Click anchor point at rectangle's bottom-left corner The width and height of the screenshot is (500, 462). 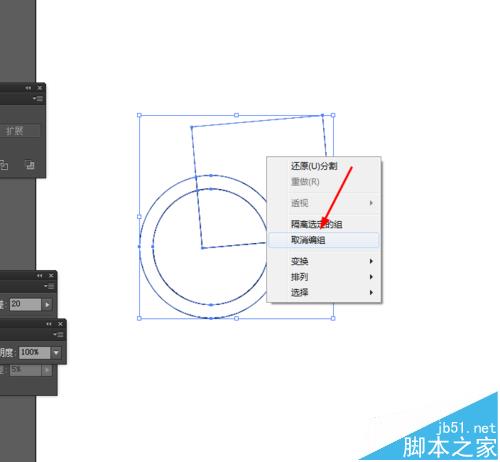click(202, 248)
